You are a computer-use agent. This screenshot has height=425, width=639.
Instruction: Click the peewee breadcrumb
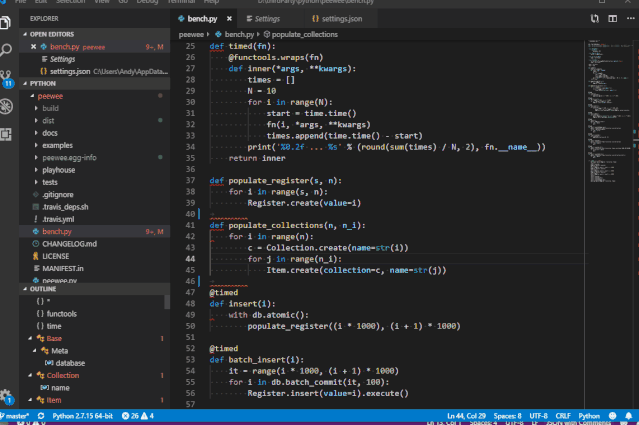click(191, 34)
